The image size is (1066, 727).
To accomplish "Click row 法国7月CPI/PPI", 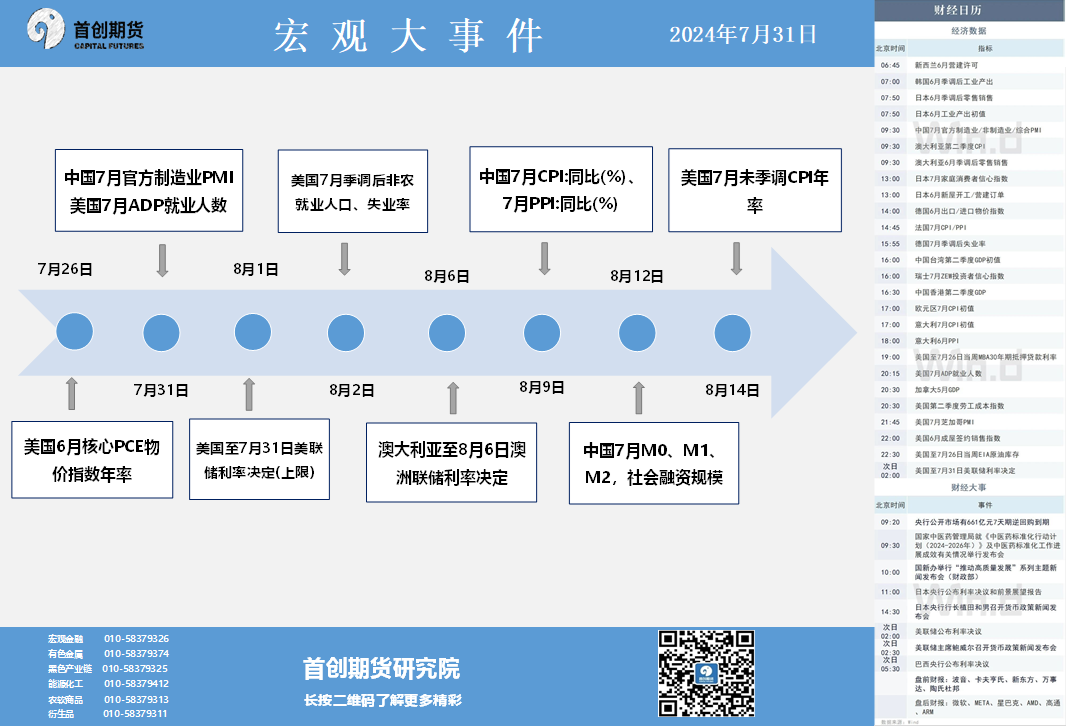I will click(969, 228).
